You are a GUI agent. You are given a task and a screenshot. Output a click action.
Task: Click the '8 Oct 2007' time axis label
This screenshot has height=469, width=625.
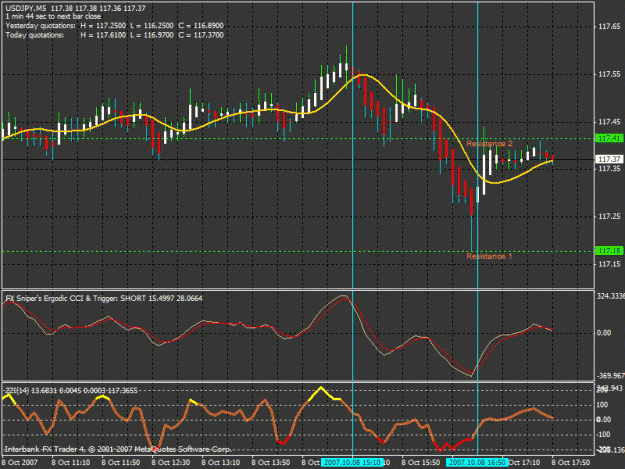coord(20,462)
